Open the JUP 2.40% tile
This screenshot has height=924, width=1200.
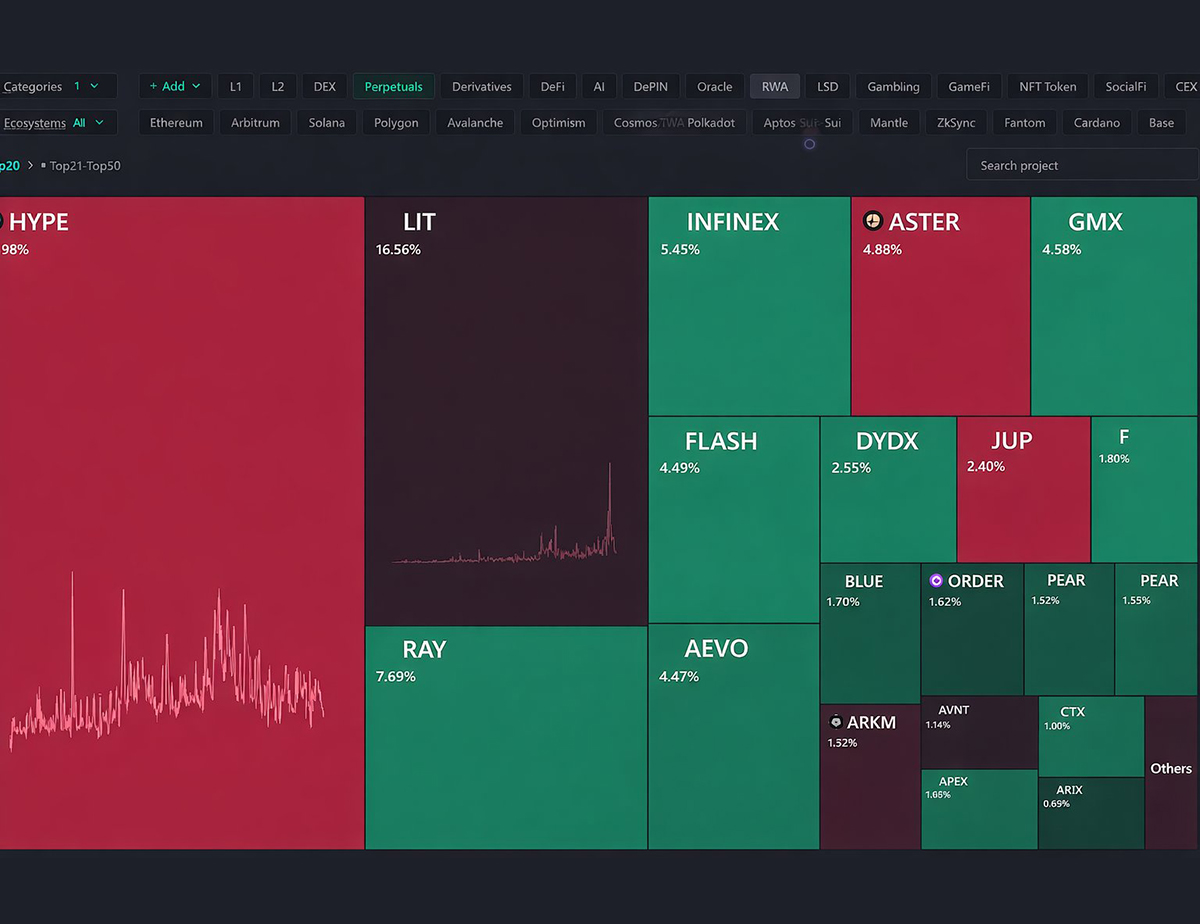point(1024,490)
